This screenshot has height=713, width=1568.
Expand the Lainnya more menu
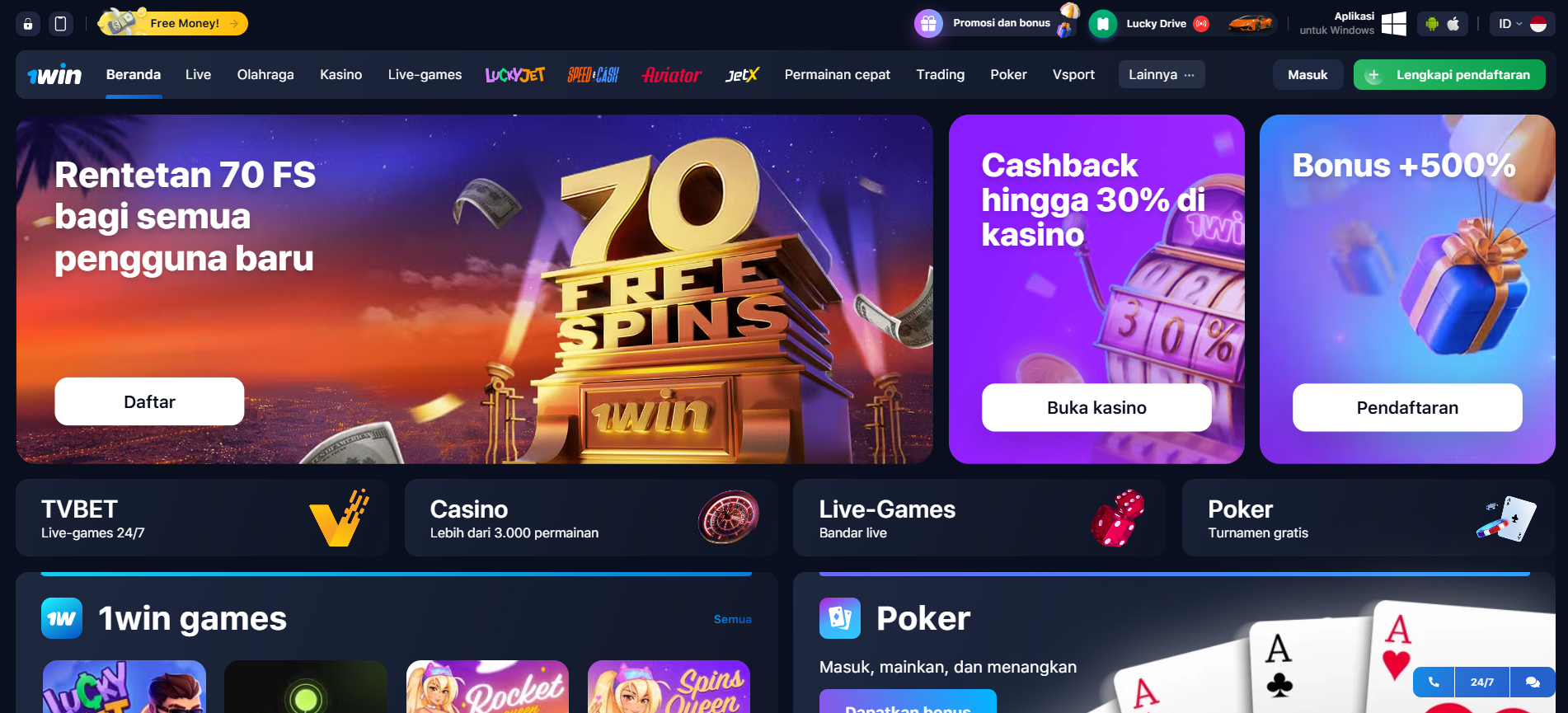(x=1162, y=74)
